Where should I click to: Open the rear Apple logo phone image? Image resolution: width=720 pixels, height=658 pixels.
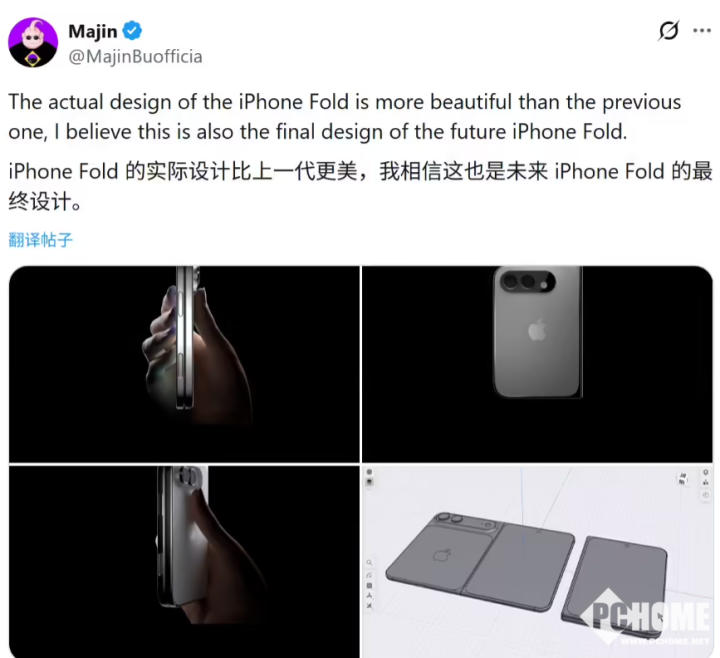(537, 364)
